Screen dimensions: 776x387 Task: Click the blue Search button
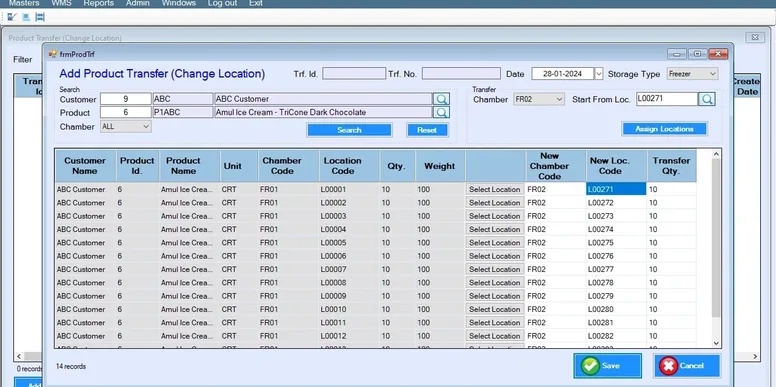point(349,130)
